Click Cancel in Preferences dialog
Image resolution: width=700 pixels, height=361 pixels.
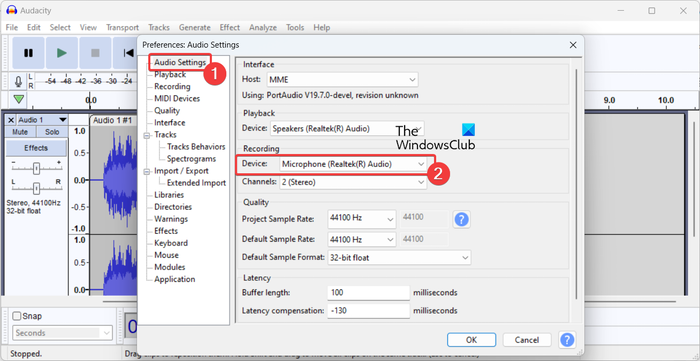[x=527, y=340]
